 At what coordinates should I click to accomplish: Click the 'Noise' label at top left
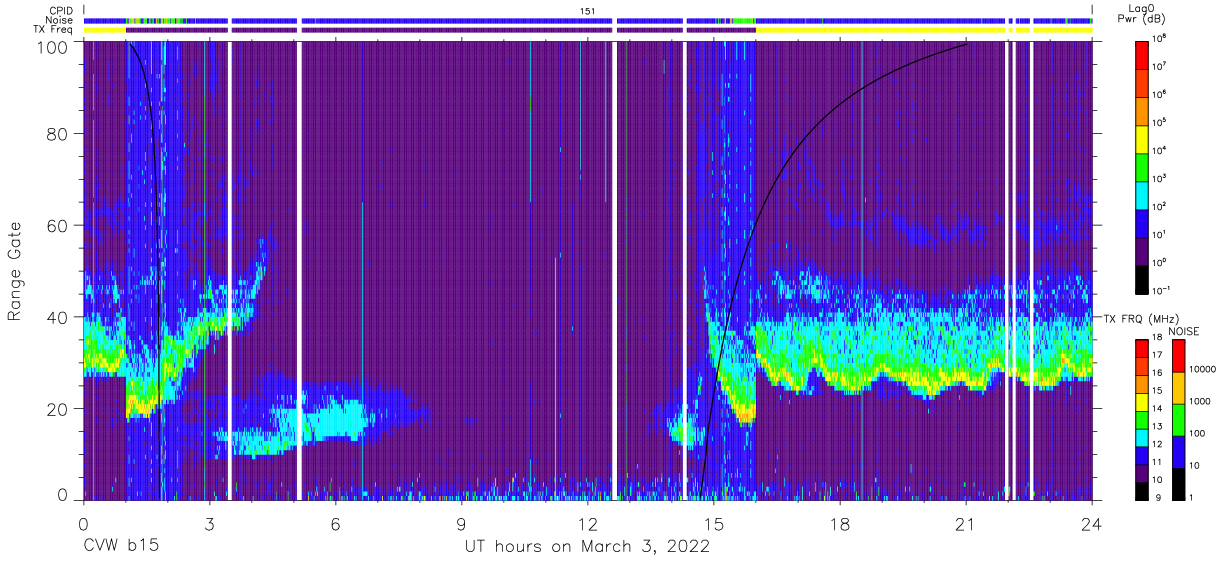(58, 20)
